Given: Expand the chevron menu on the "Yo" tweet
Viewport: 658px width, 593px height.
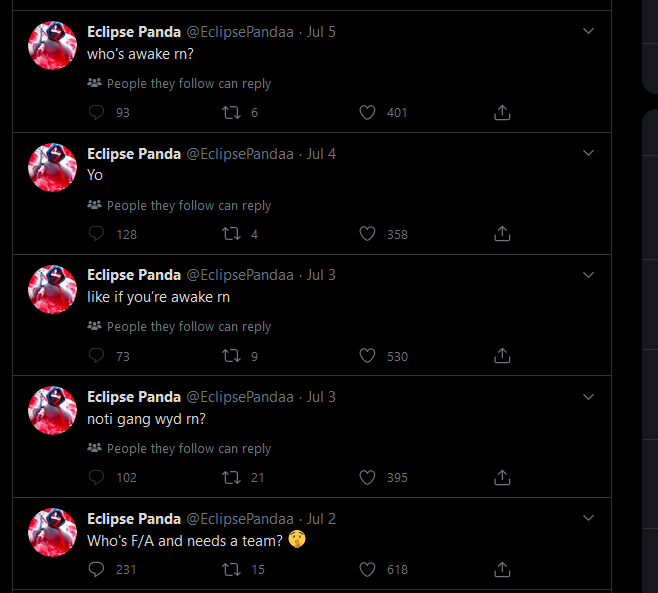Looking at the screenshot, I should [x=588, y=154].
